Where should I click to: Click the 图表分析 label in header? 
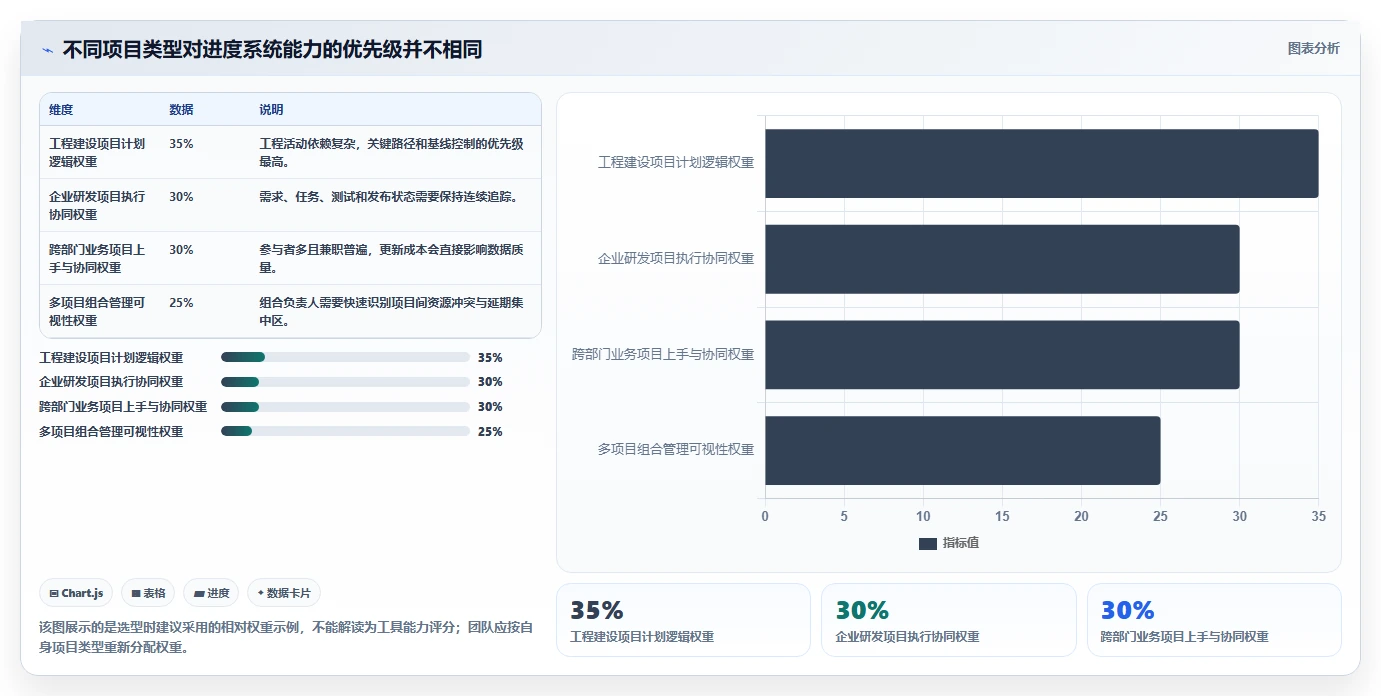tap(1313, 49)
